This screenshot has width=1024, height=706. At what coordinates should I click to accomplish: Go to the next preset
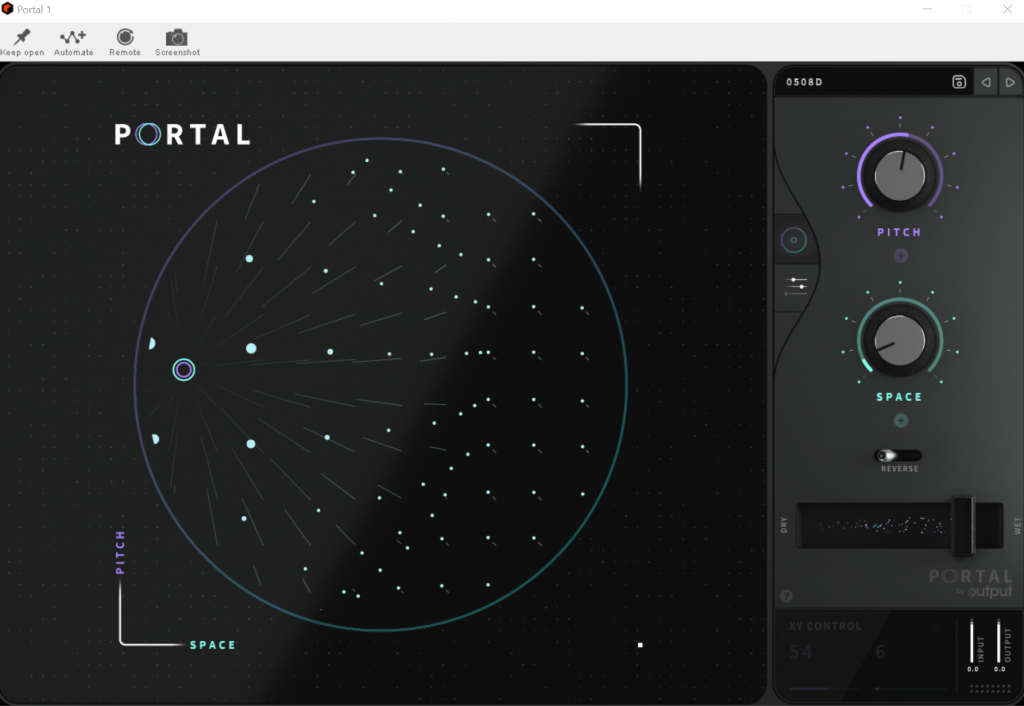coord(1009,82)
